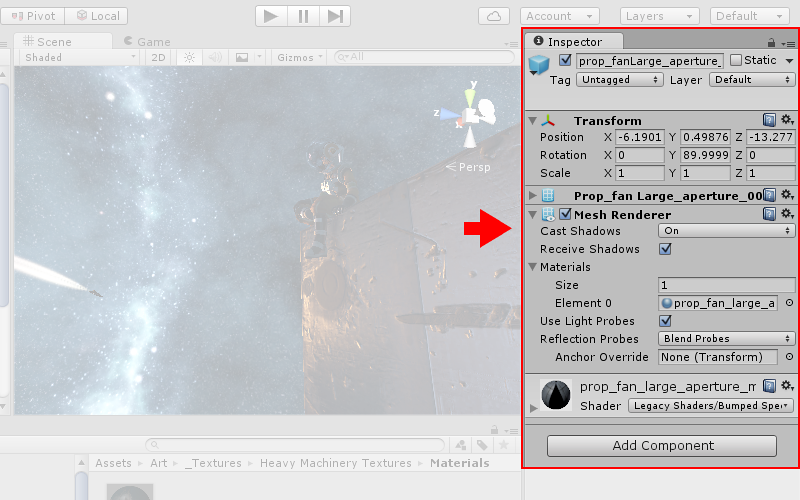Open the Default layout dropdown
The width and height of the screenshot is (800, 500).
pos(749,16)
